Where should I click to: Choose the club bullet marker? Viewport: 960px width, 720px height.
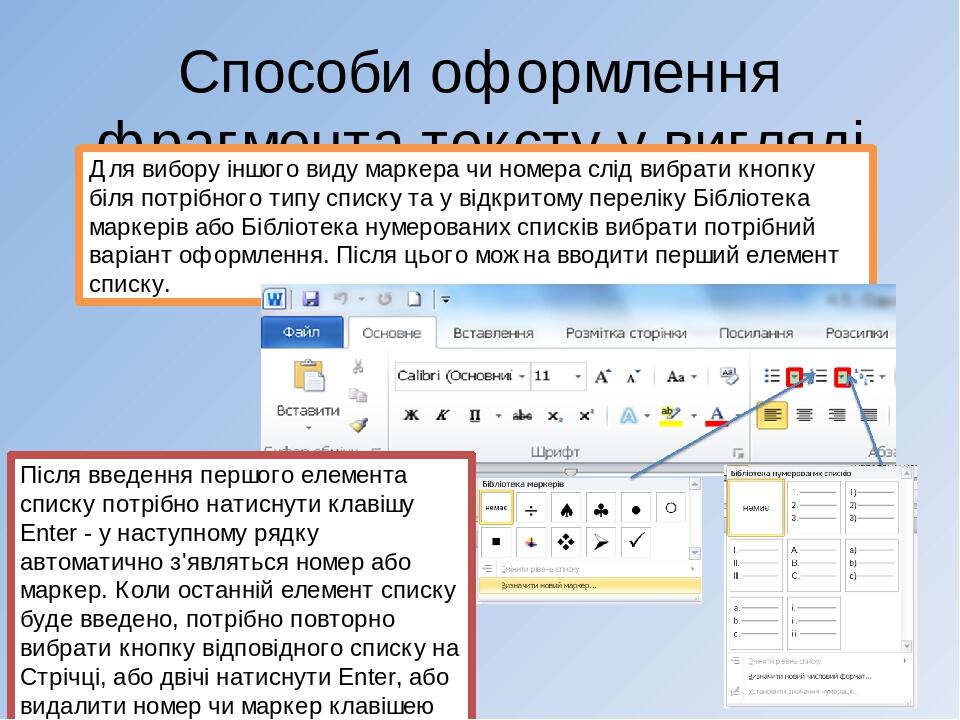pos(601,509)
